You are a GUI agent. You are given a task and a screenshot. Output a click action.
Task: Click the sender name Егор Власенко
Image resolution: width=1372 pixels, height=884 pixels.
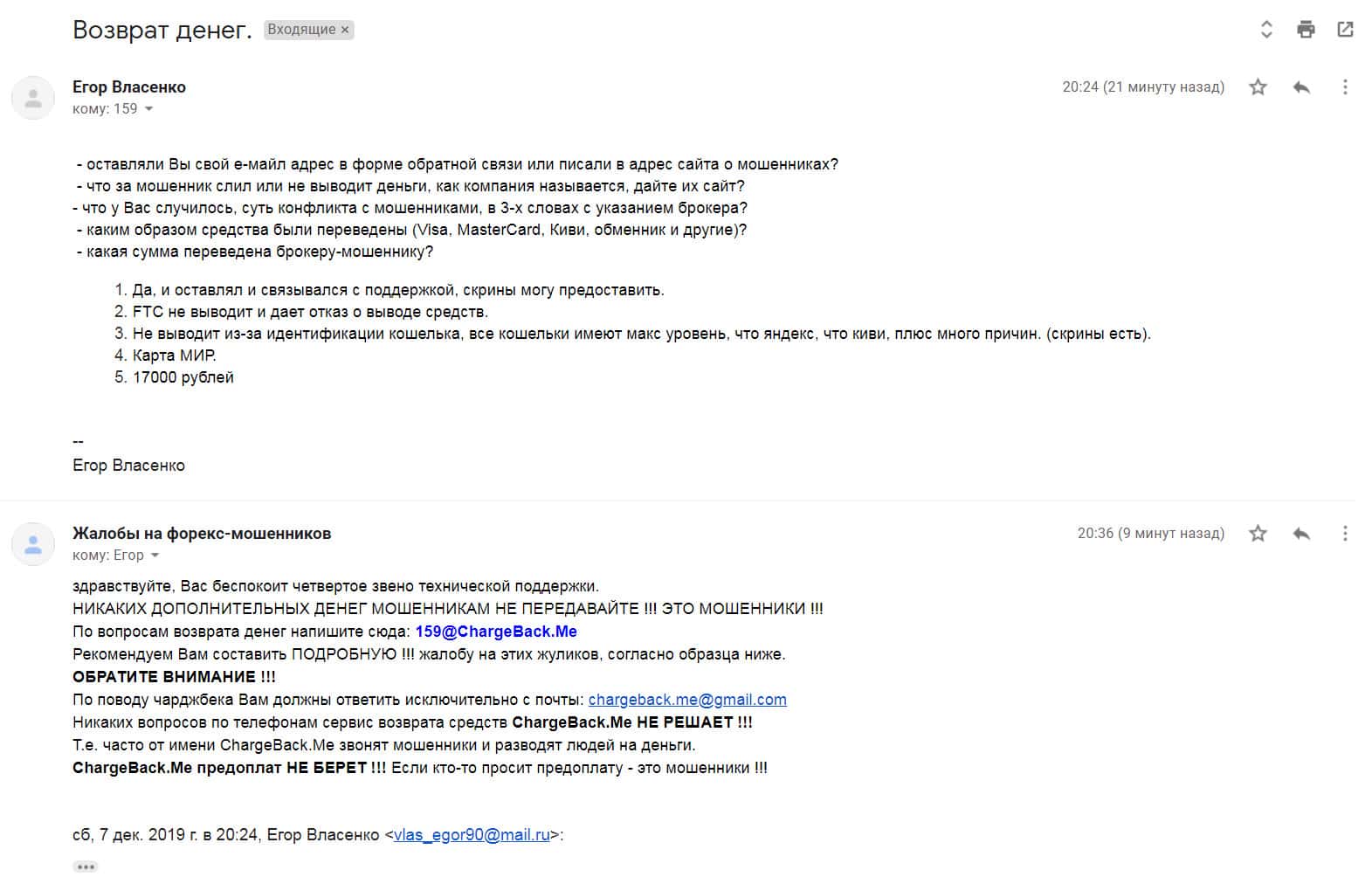click(x=129, y=87)
